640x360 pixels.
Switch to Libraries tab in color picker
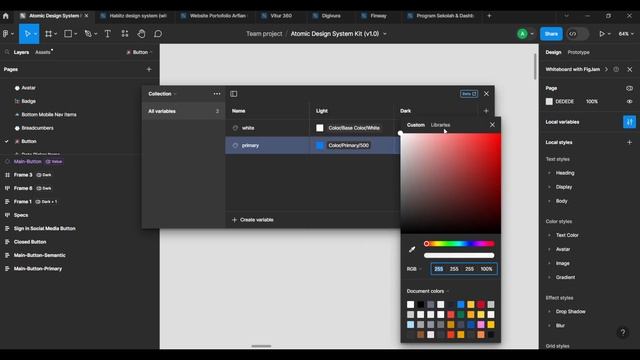coord(440,125)
